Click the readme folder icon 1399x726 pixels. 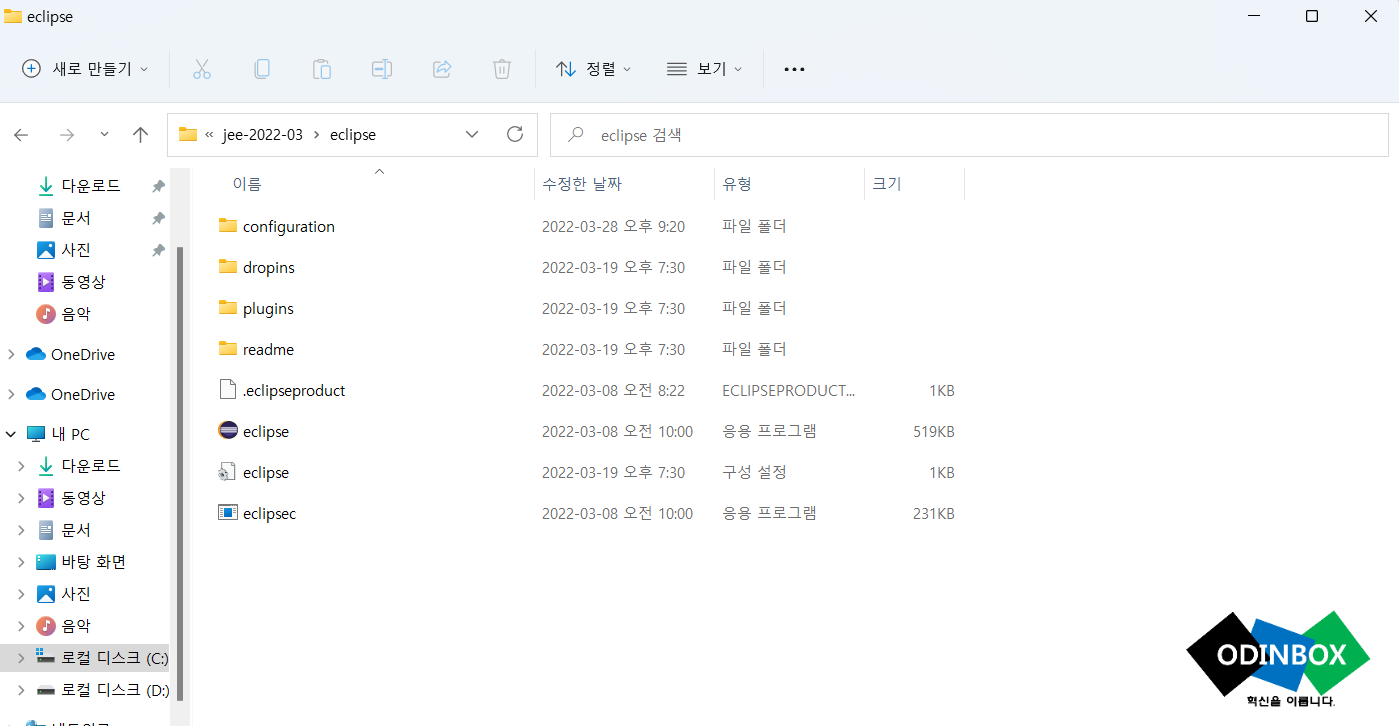click(228, 349)
